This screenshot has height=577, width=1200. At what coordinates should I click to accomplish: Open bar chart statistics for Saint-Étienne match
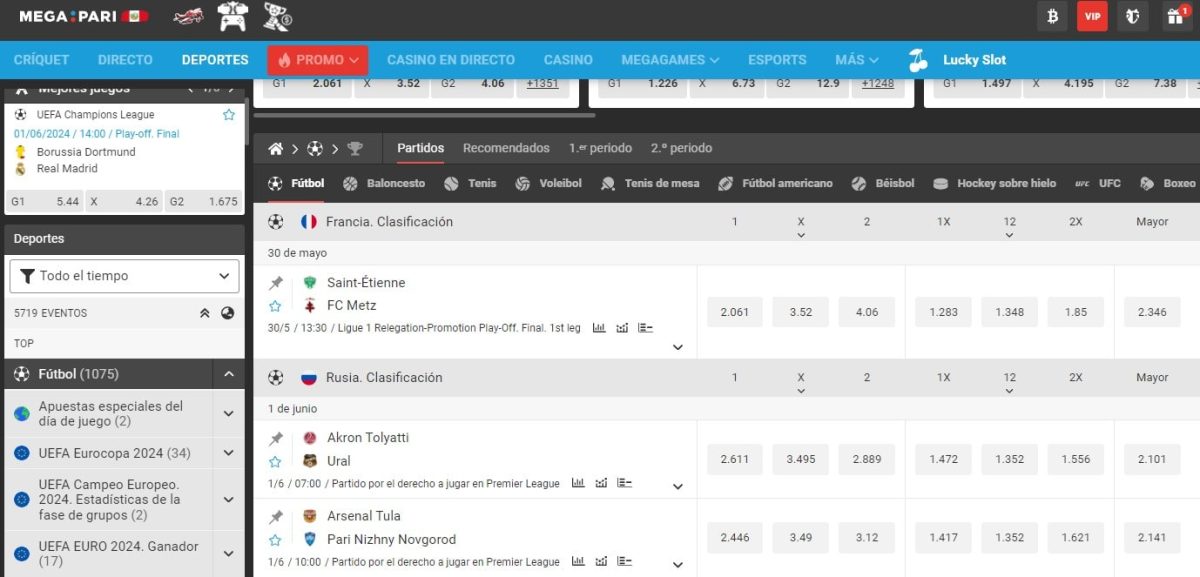click(599, 328)
